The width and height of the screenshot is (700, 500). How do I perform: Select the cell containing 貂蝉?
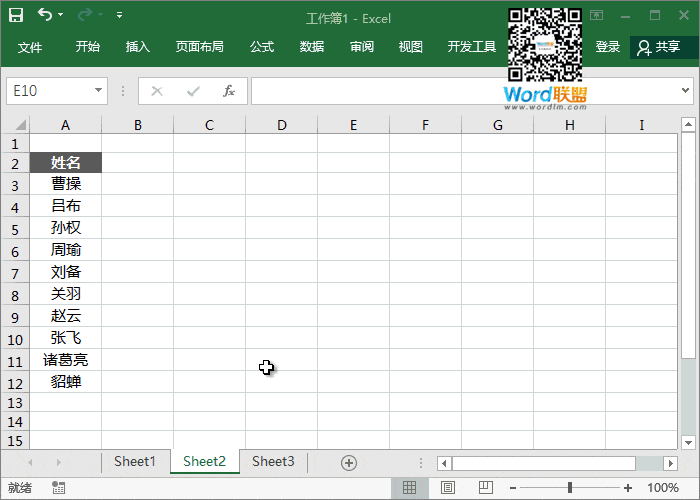pyautogui.click(x=66, y=382)
